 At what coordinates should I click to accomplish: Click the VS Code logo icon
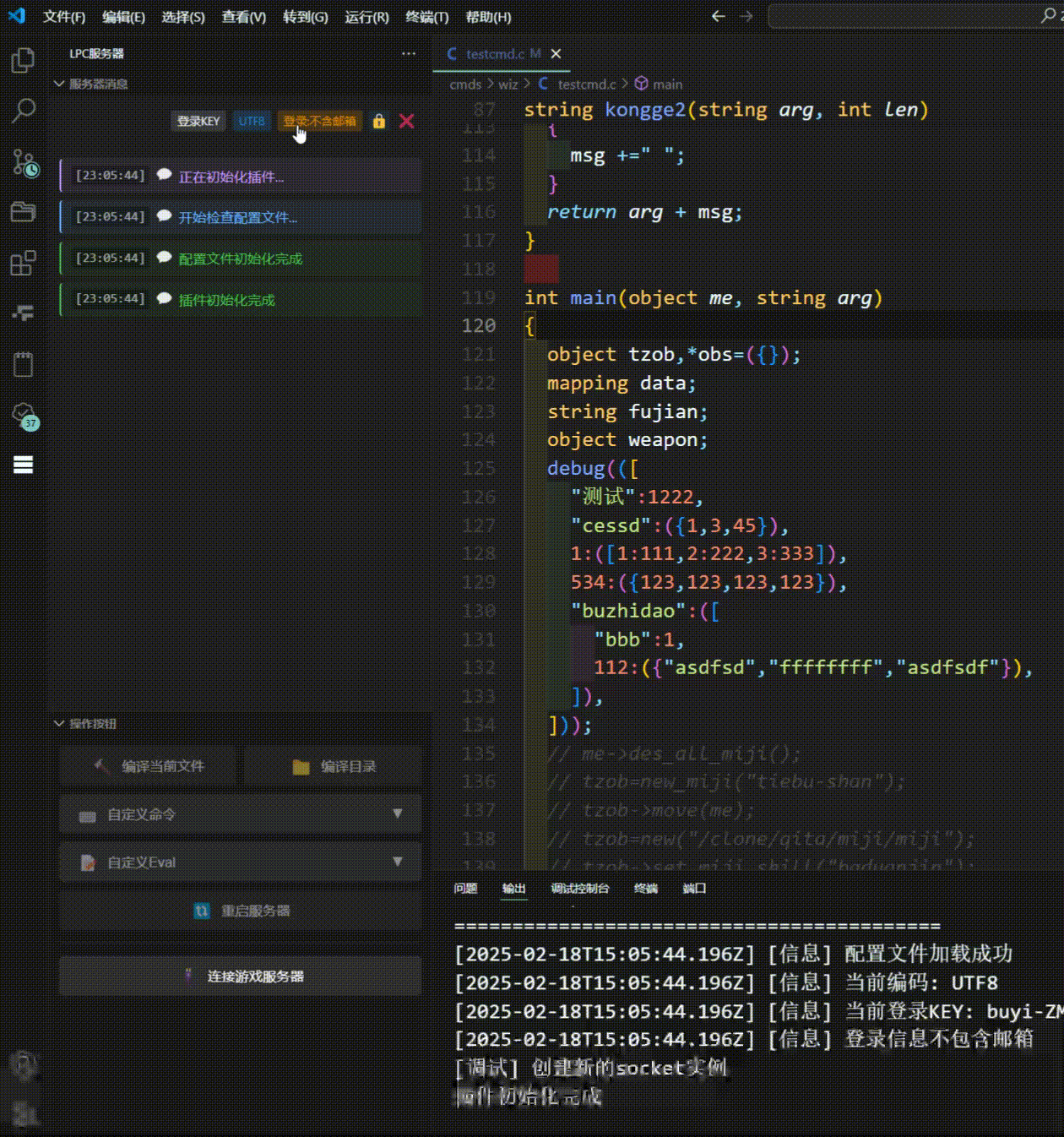coord(16,16)
